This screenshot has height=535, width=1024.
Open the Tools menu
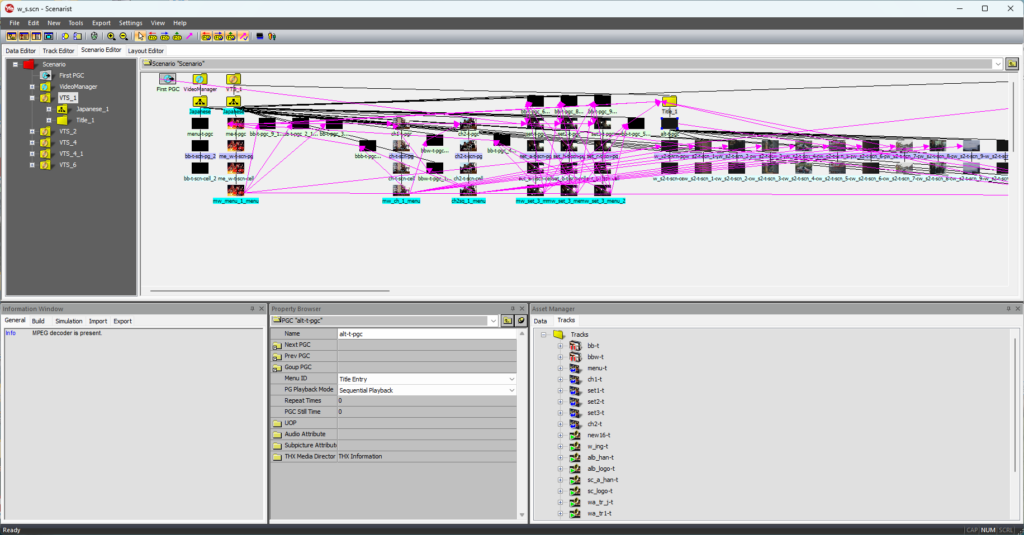[x=75, y=23]
